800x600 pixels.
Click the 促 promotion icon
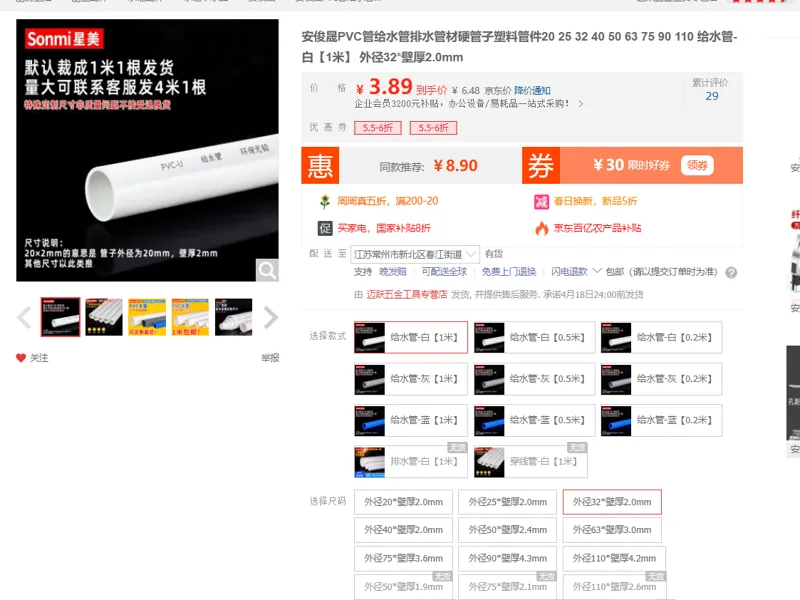click(325, 228)
